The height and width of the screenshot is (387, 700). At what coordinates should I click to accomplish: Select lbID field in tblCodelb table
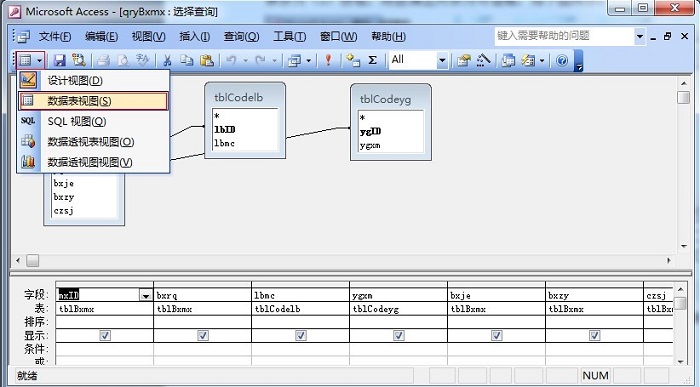pyautogui.click(x=225, y=129)
